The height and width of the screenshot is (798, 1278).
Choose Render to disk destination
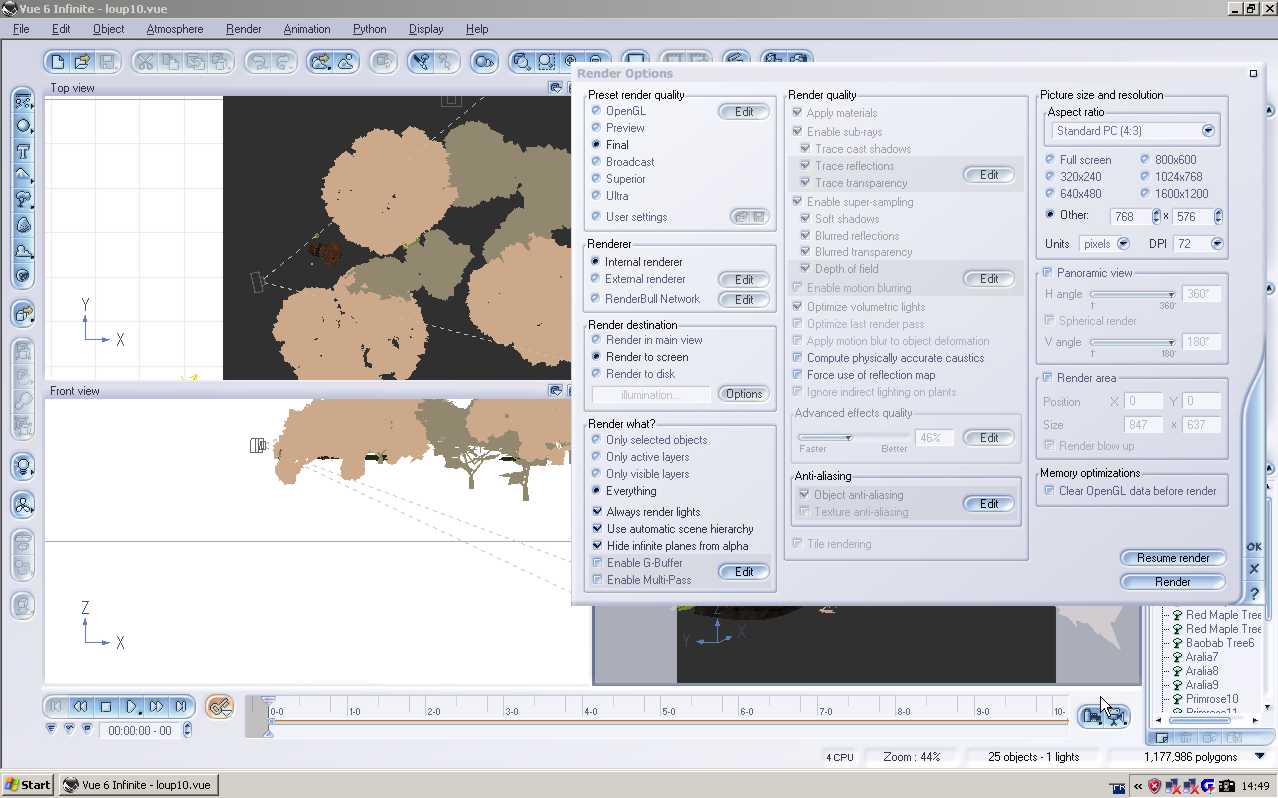596,374
